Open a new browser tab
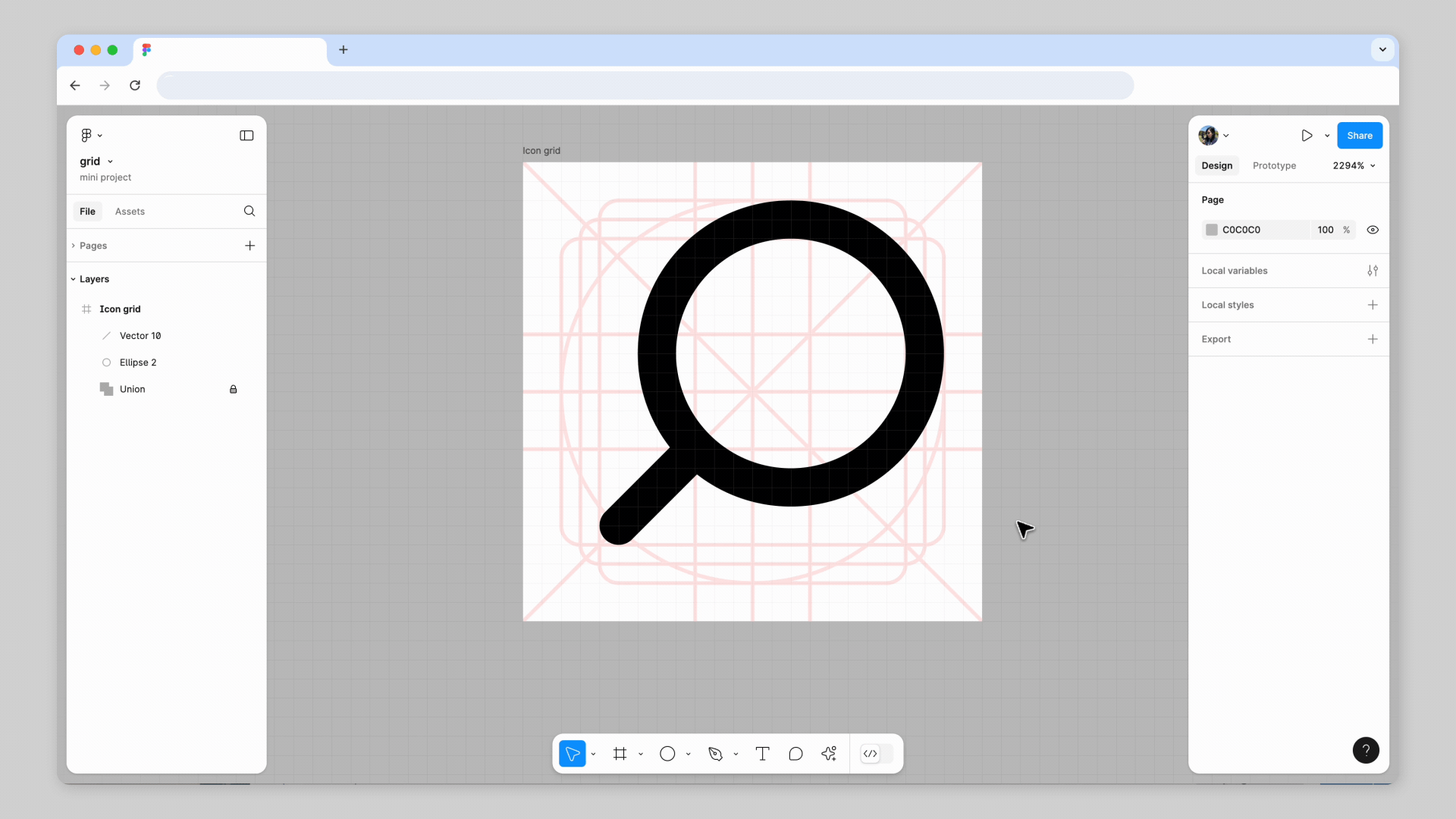Image resolution: width=1456 pixels, height=819 pixels. click(x=344, y=50)
